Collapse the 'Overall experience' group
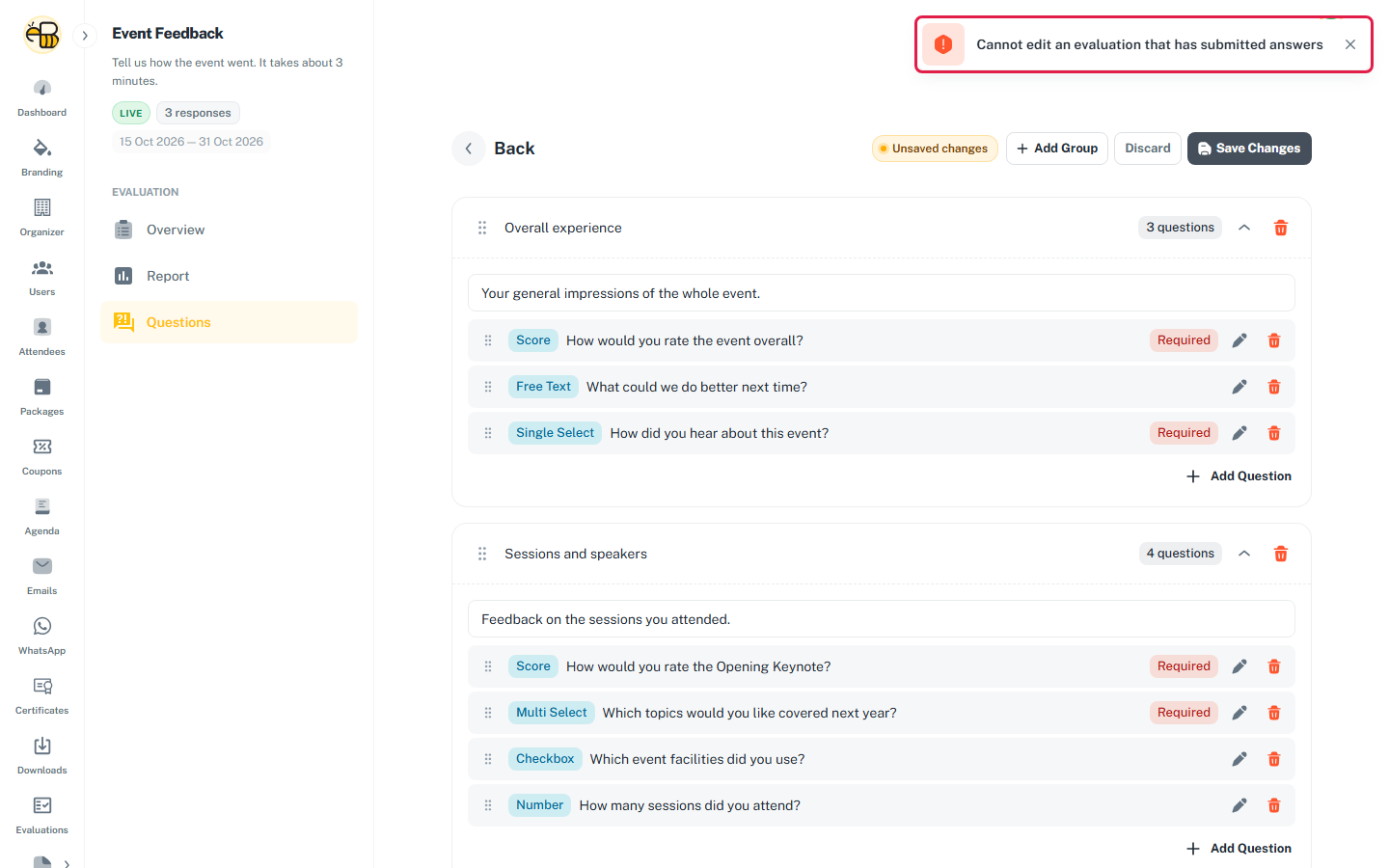Viewport: 1389px width, 868px height. (x=1244, y=228)
